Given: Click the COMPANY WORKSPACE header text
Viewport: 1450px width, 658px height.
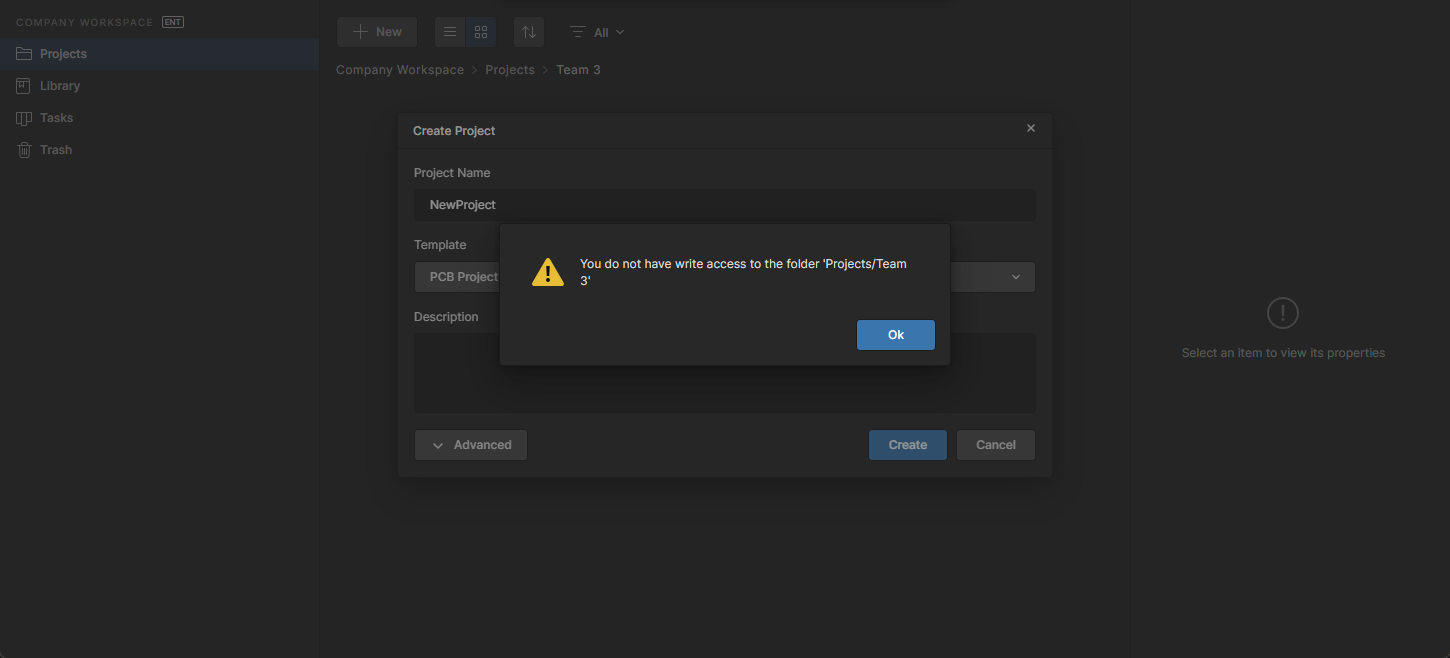Looking at the screenshot, I should pyautogui.click(x=85, y=22).
